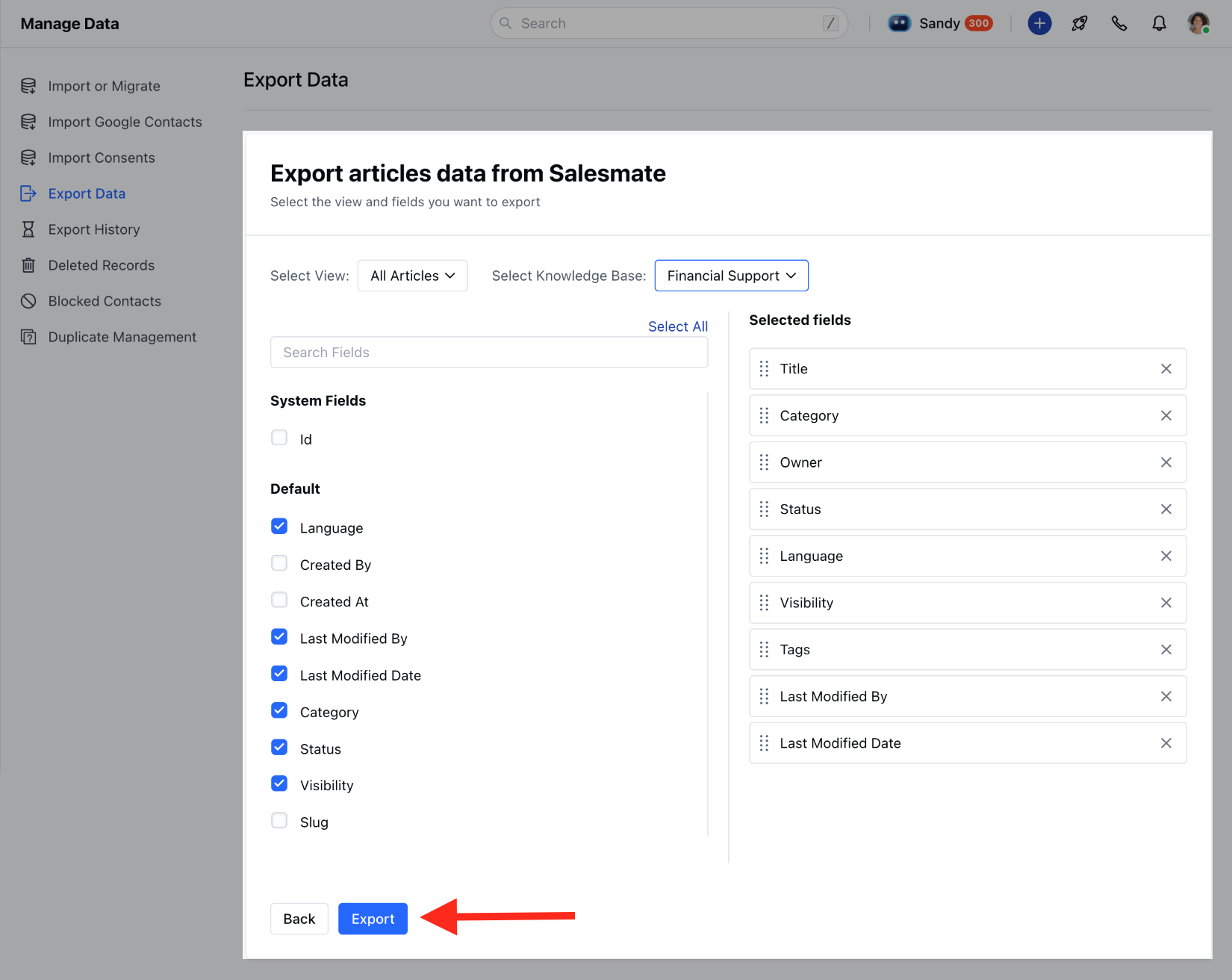The width and height of the screenshot is (1232, 980).
Task: Go to Import Consents
Action: 102,158
